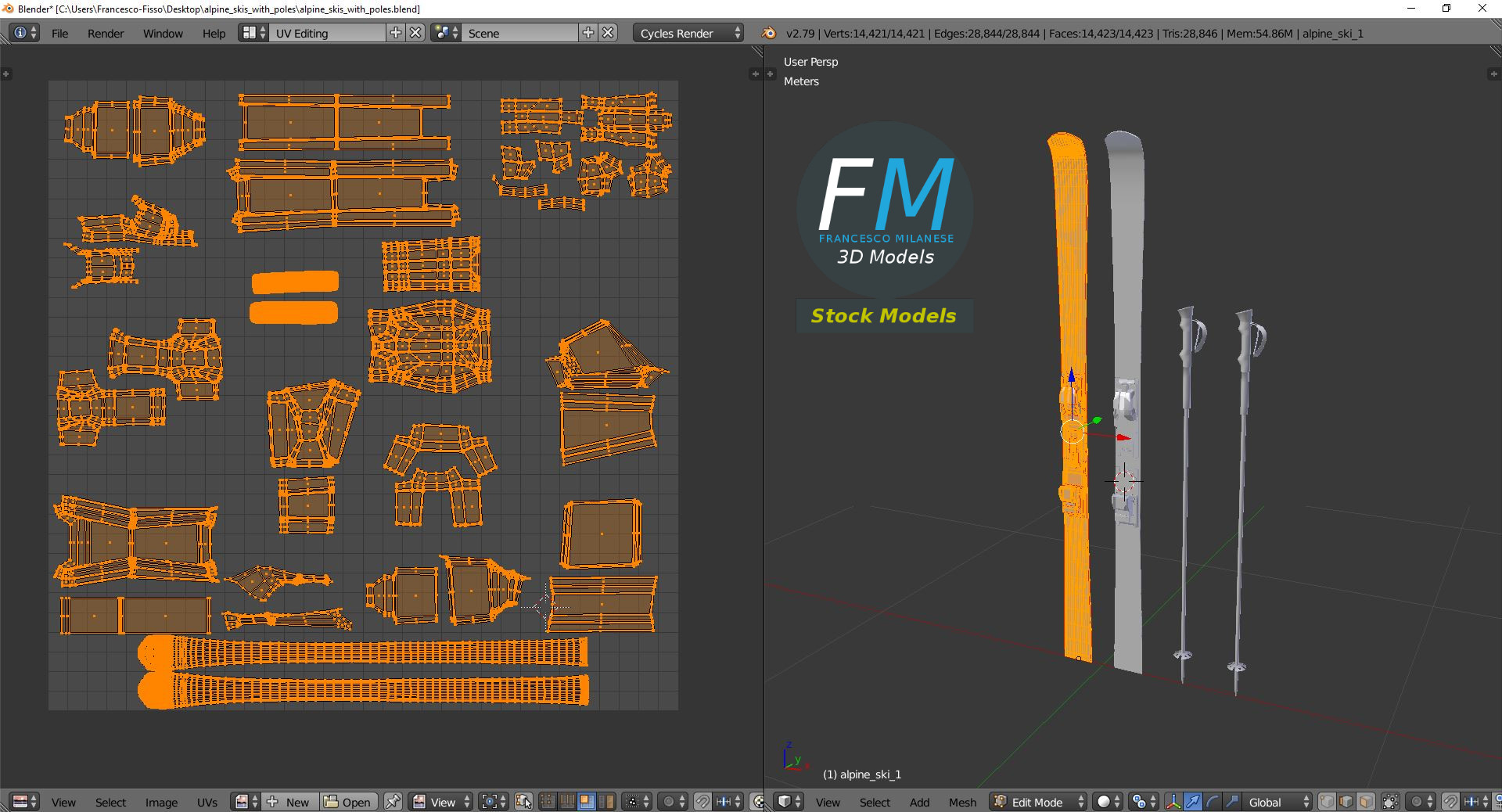Toggle snap magnet in 3D viewport
This screenshot has height=812, width=1502.
point(1450,802)
